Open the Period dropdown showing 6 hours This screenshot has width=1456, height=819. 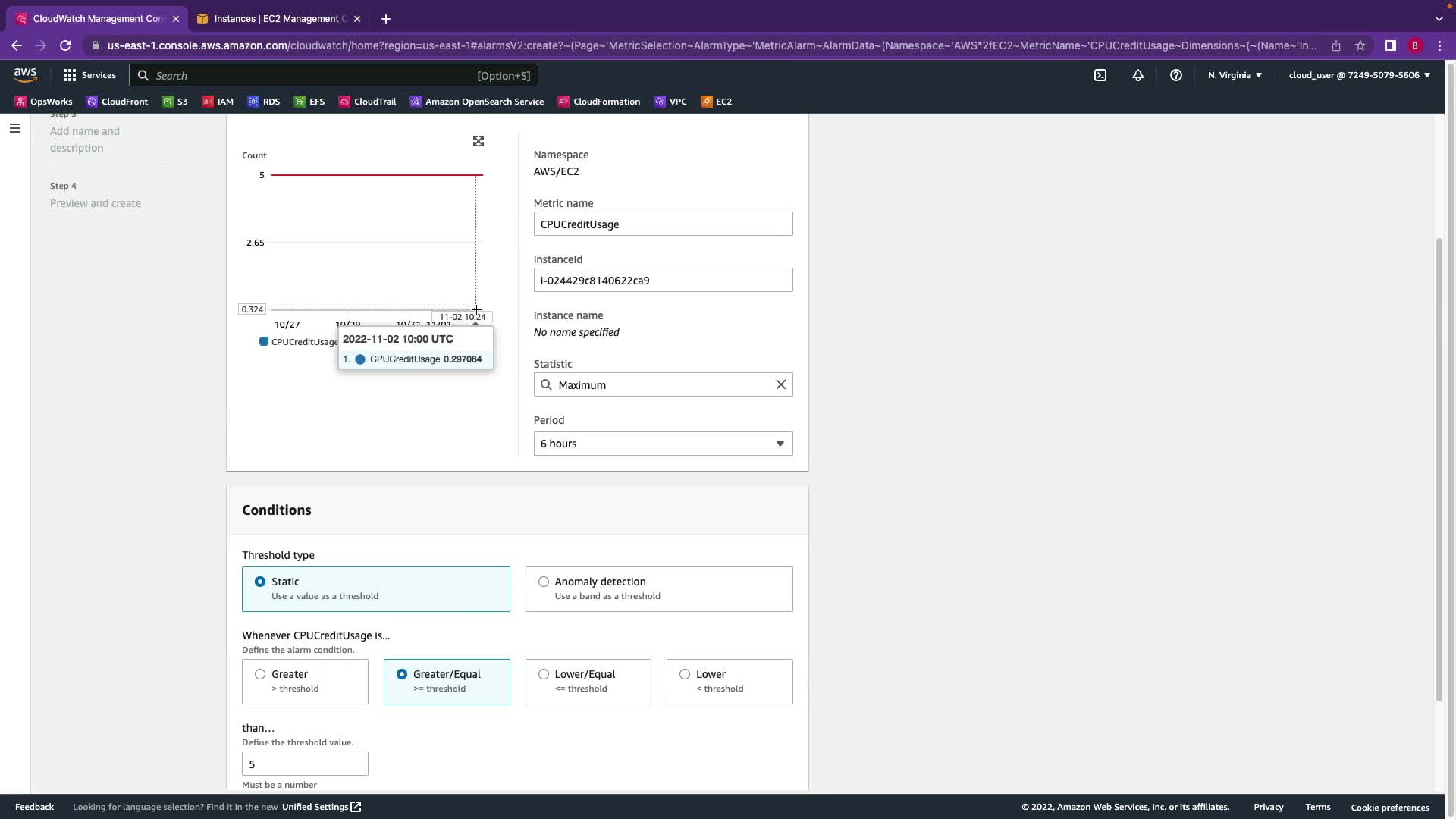click(663, 444)
